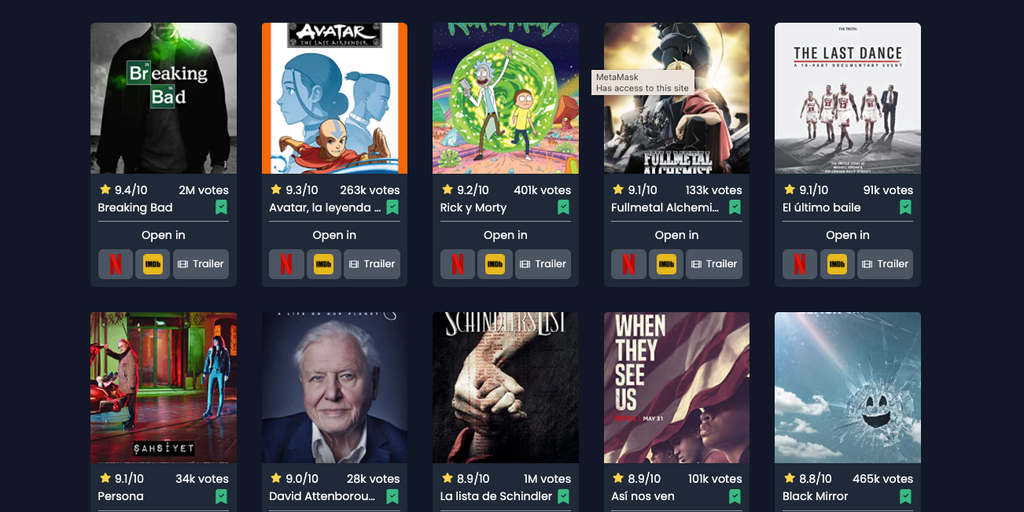Open Rick y Morty IMDb page
The image size is (1024, 512).
tap(494, 264)
